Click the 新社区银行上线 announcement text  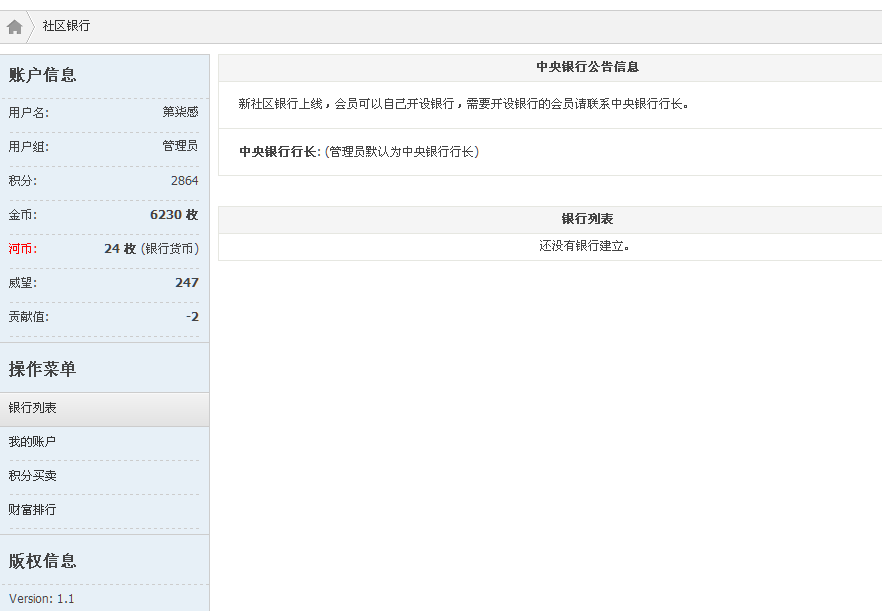point(464,104)
